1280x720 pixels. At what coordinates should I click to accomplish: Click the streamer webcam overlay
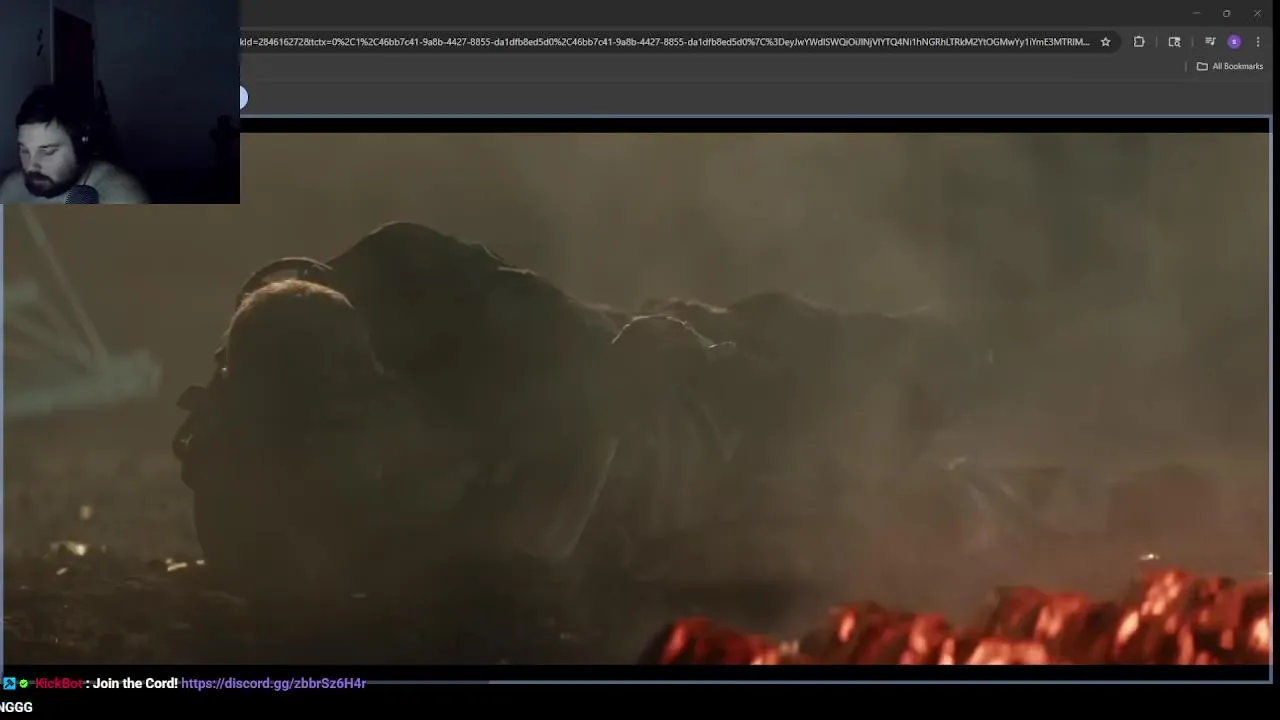coord(120,102)
